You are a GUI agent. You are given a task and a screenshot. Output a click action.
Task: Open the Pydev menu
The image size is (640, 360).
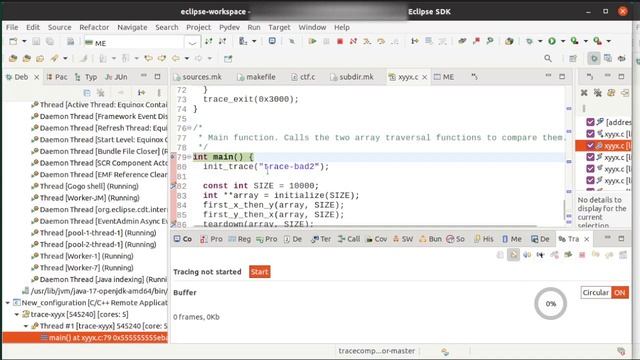coord(229,27)
